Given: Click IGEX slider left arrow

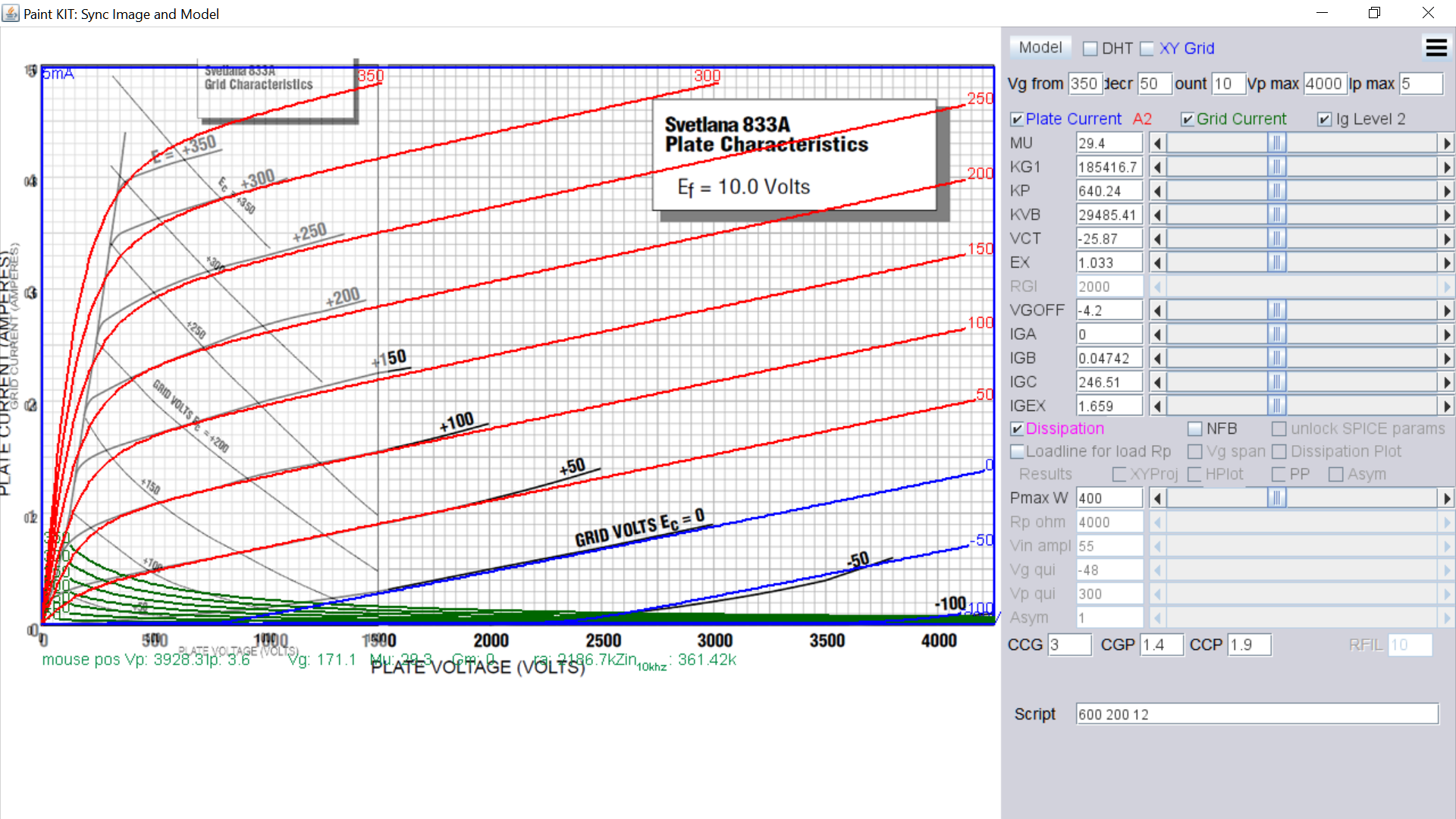Looking at the screenshot, I should [1157, 406].
